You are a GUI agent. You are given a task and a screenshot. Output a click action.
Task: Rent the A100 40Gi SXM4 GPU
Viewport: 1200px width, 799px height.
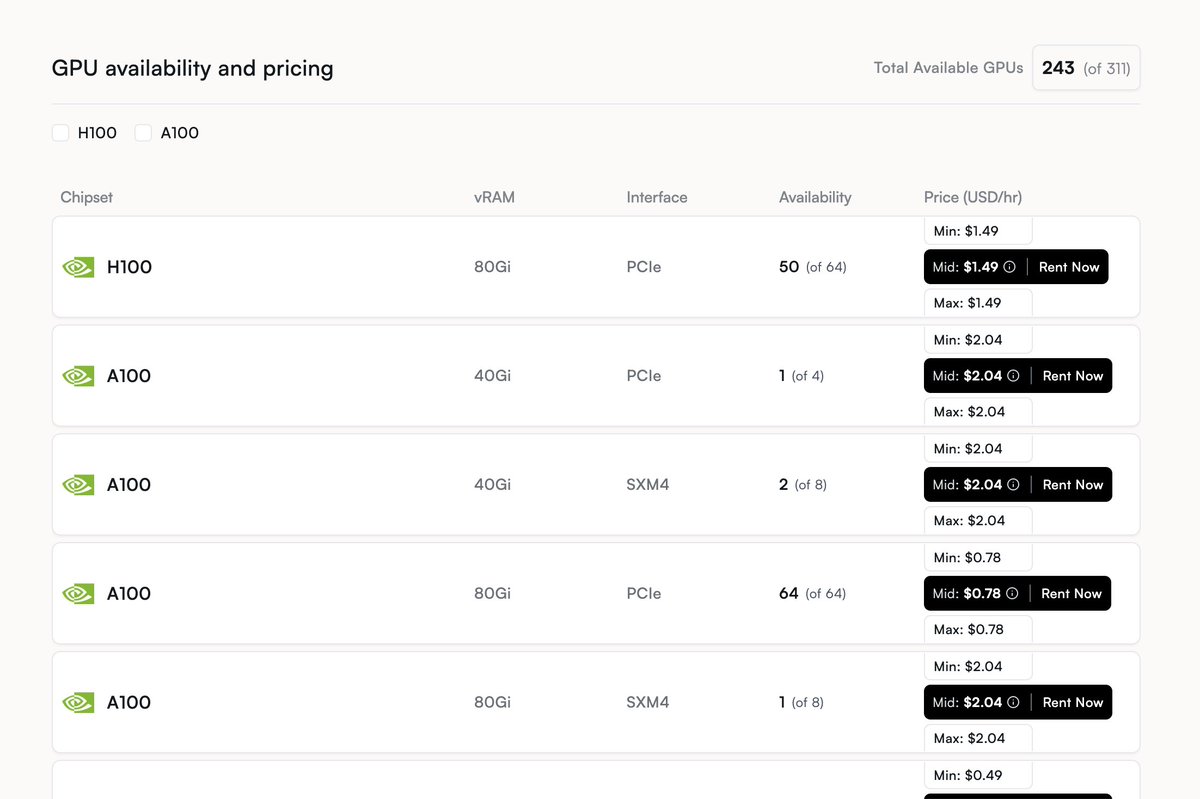click(1073, 485)
